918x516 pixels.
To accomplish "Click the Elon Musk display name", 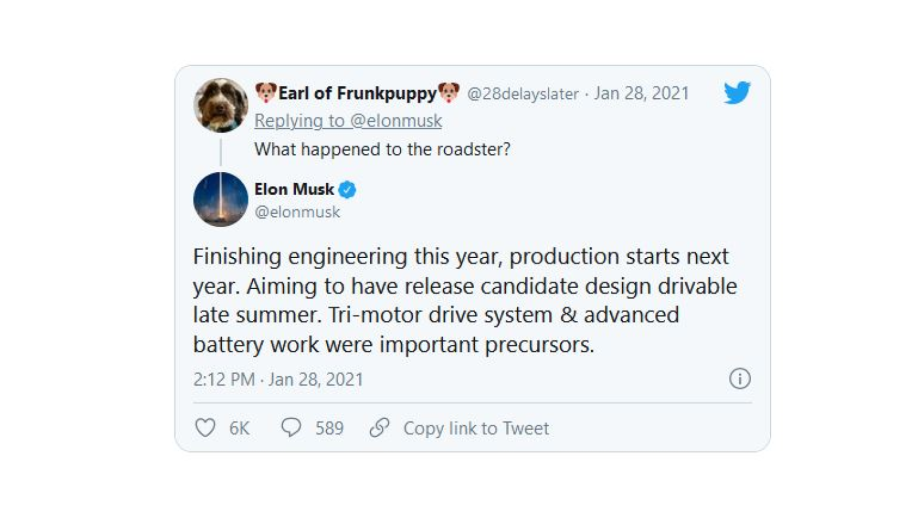I will [x=294, y=189].
